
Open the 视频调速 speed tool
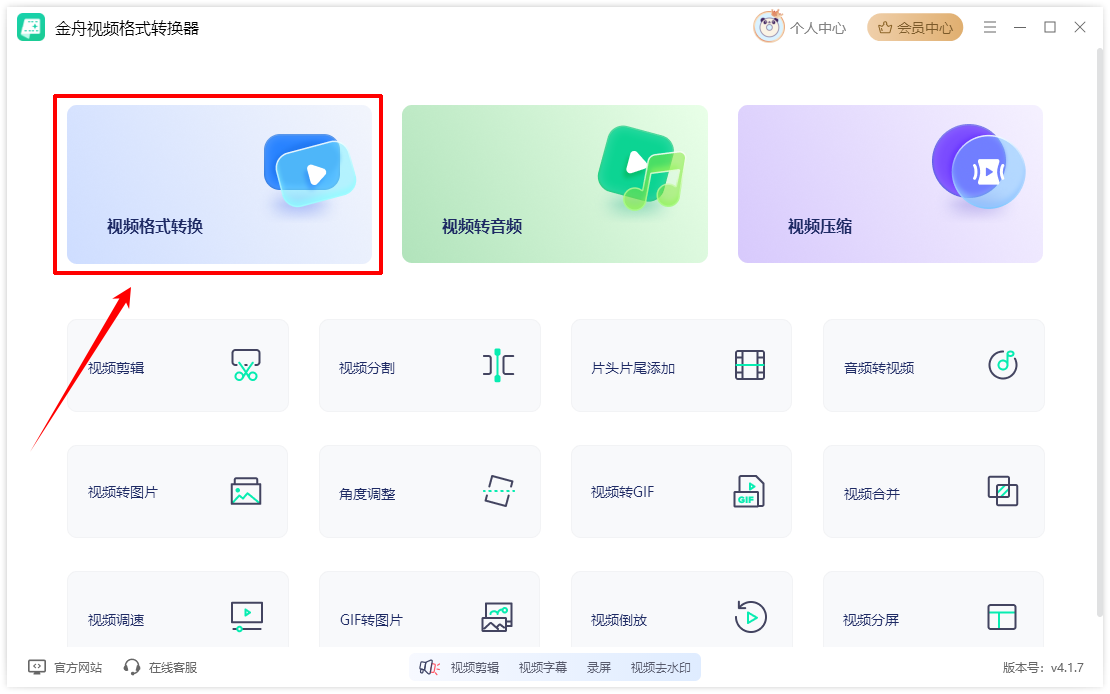point(178,610)
